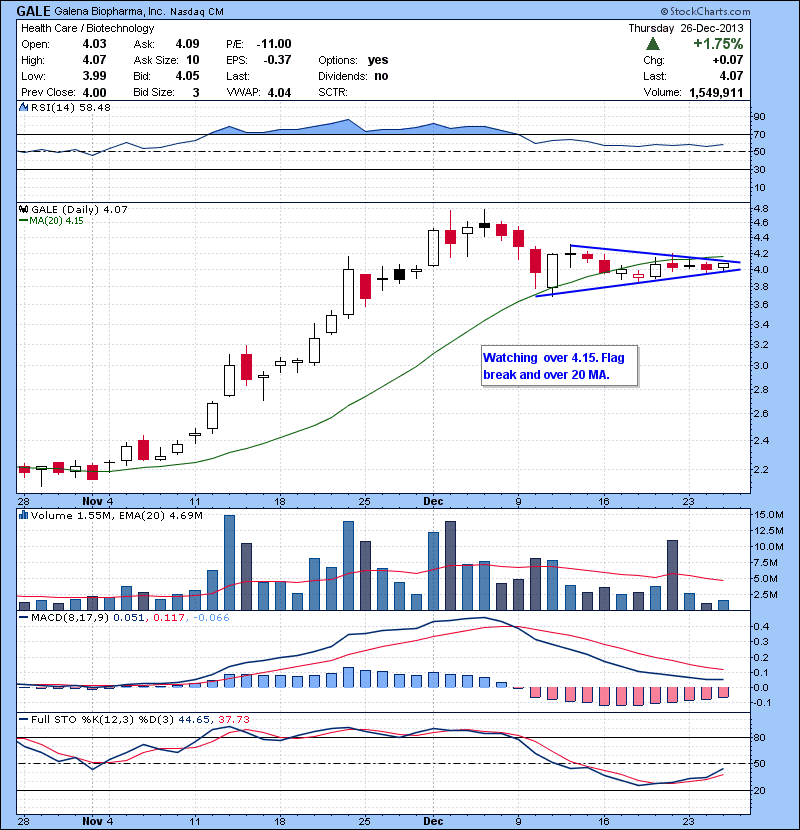Screen dimensions: 800x830
Task: Click the Thursday 26-Dec-2013 date
Action: point(686,29)
